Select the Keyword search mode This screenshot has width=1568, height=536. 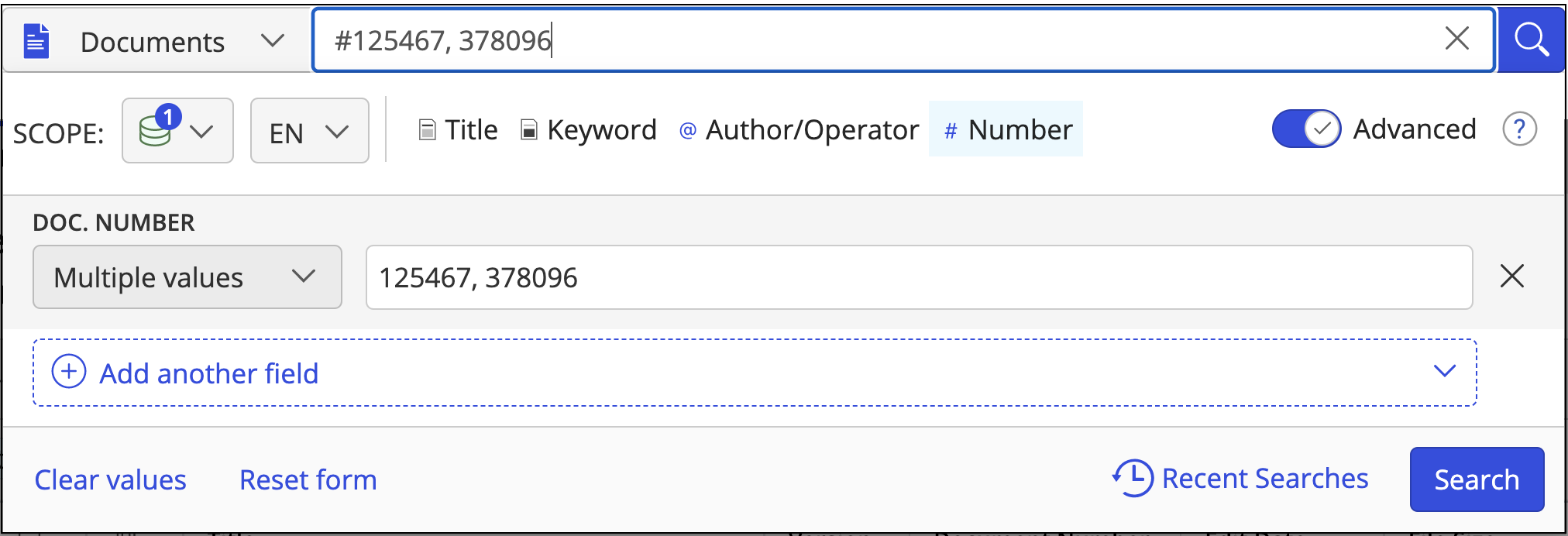pos(589,130)
